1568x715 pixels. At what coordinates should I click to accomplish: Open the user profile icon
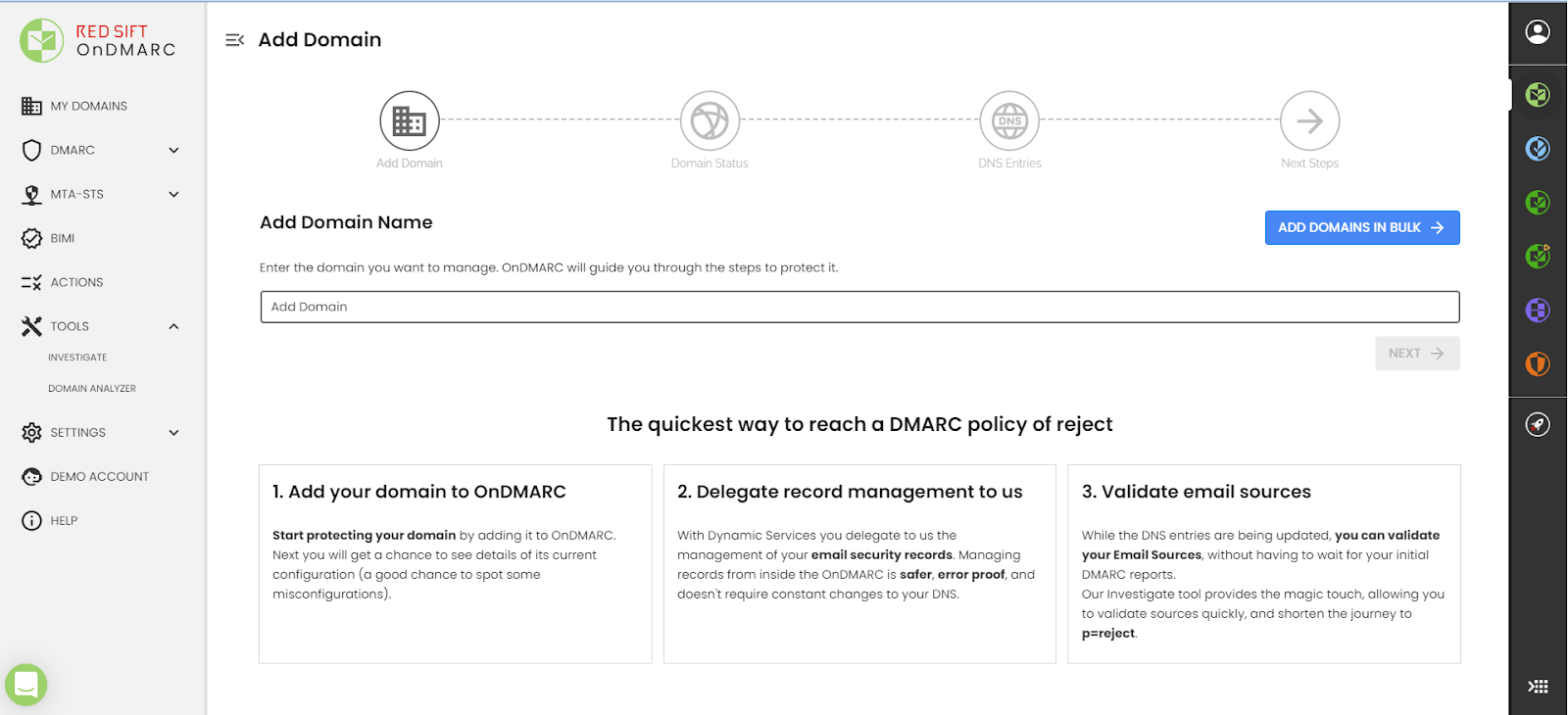click(1538, 32)
